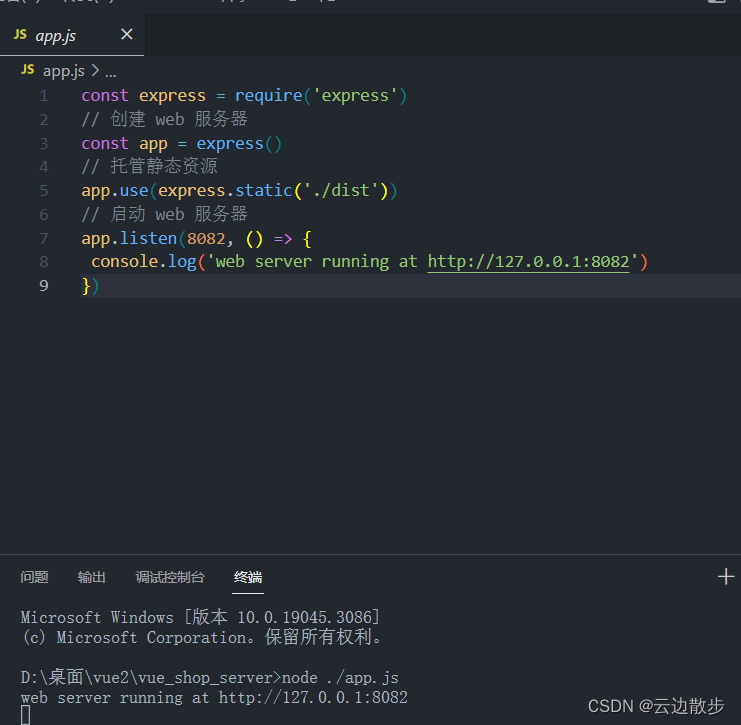
Task: Place the cursor at the terminal prompt cursor
Action: pyautogui.click(x=25, y=715)
